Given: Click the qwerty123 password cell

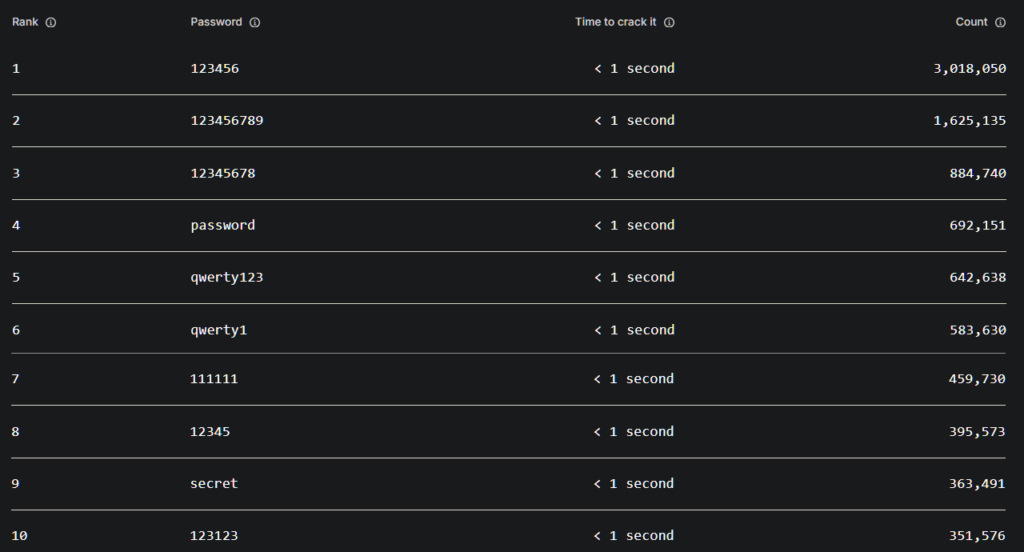Looking at the screenshot, I should tap(227, 278).
